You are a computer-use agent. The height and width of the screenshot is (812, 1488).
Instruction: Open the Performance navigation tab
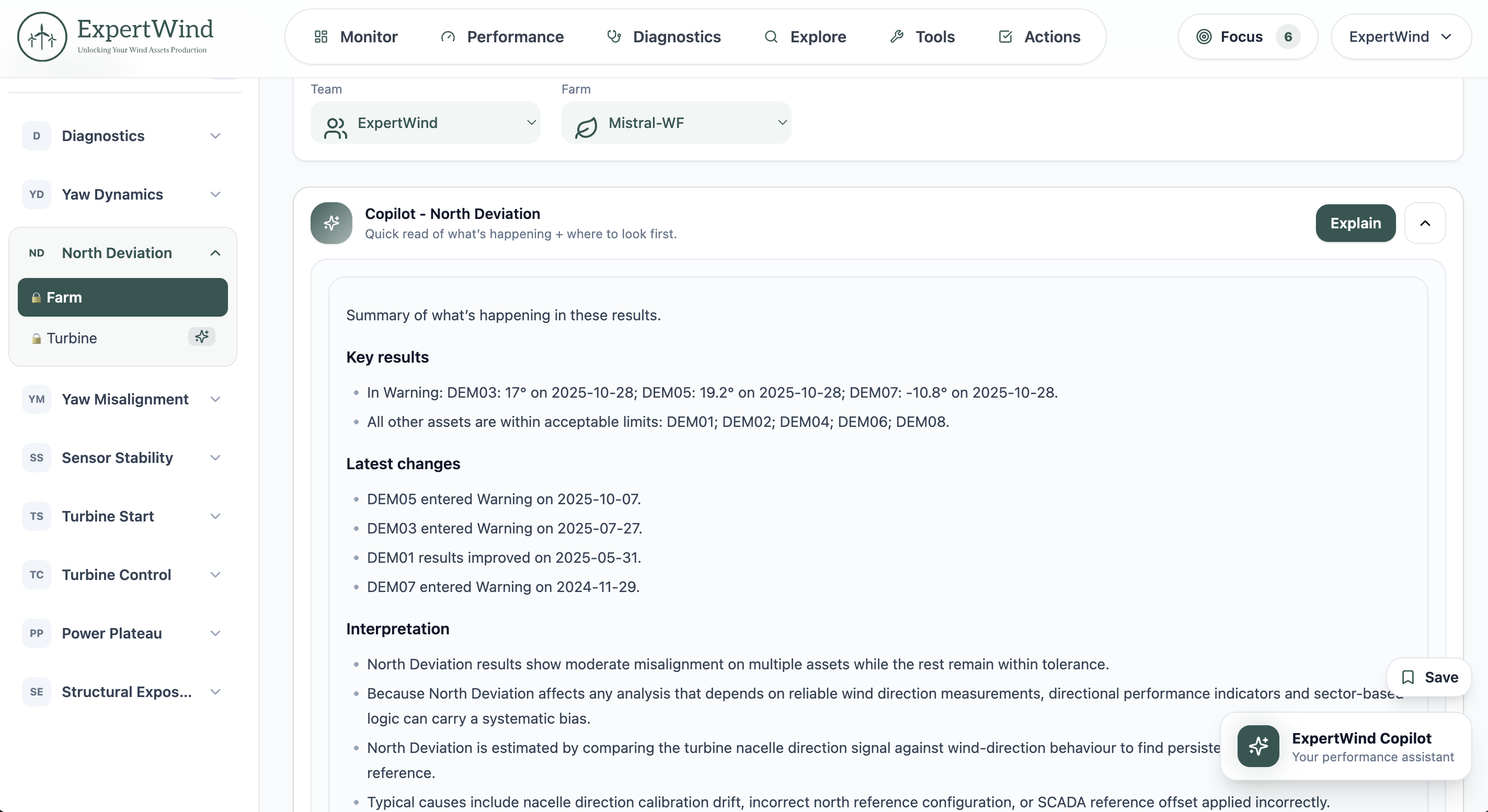coord(502,37)
